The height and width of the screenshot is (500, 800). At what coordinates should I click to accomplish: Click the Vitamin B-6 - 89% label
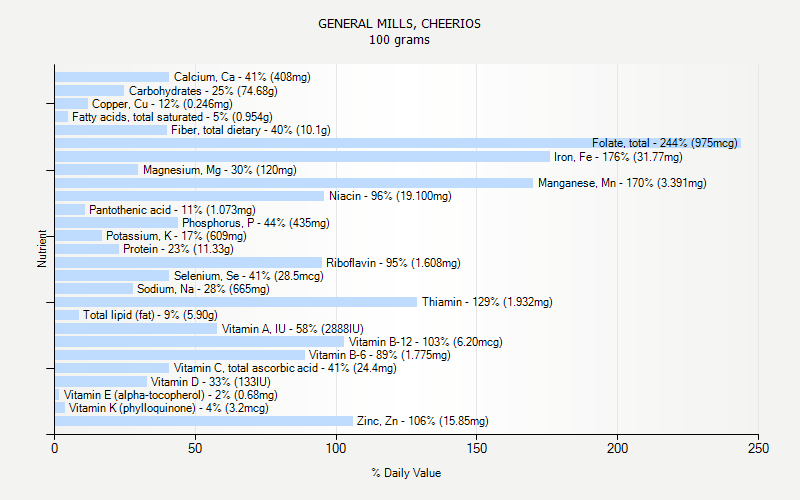click(380, 355)
